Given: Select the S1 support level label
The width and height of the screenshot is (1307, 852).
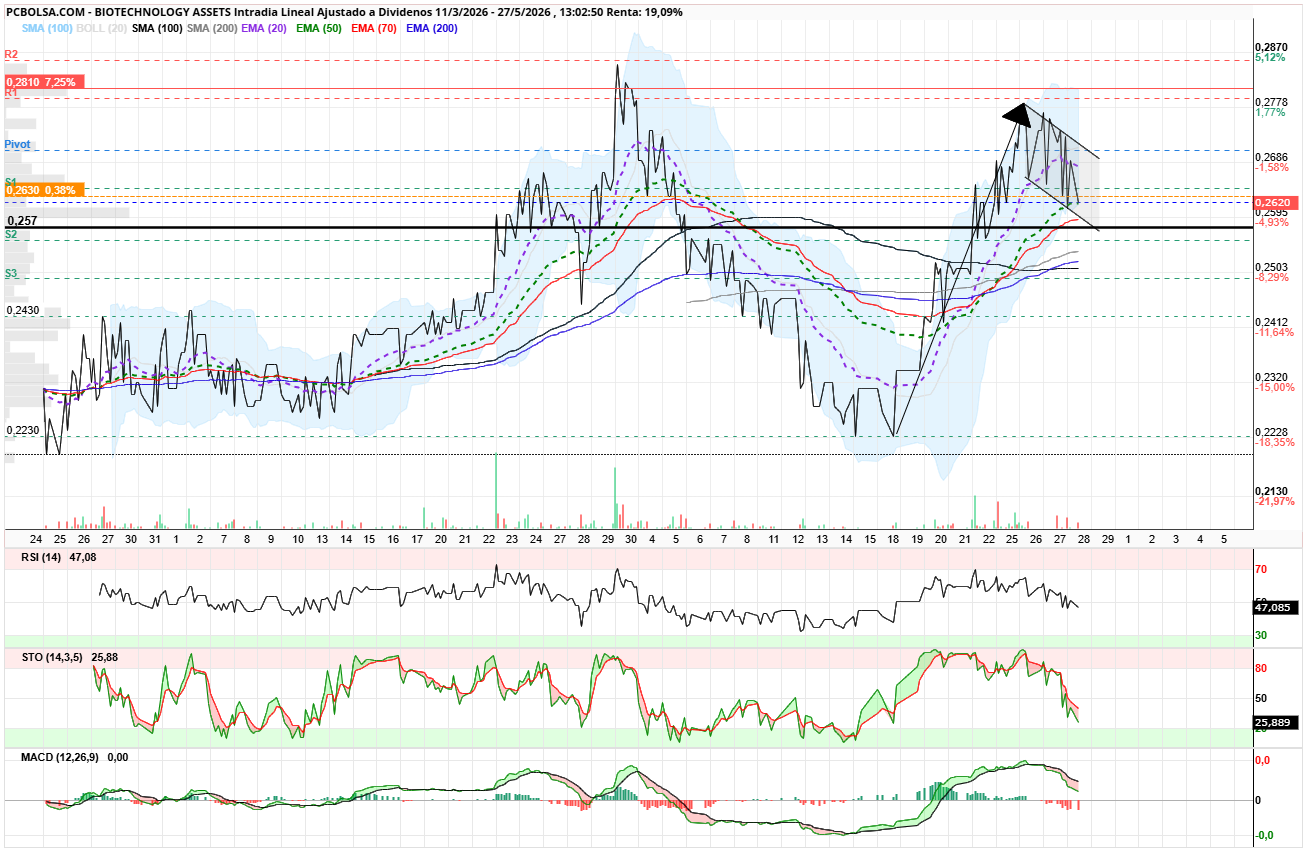Looking at the screenshot, I should (x=11, y=182).
